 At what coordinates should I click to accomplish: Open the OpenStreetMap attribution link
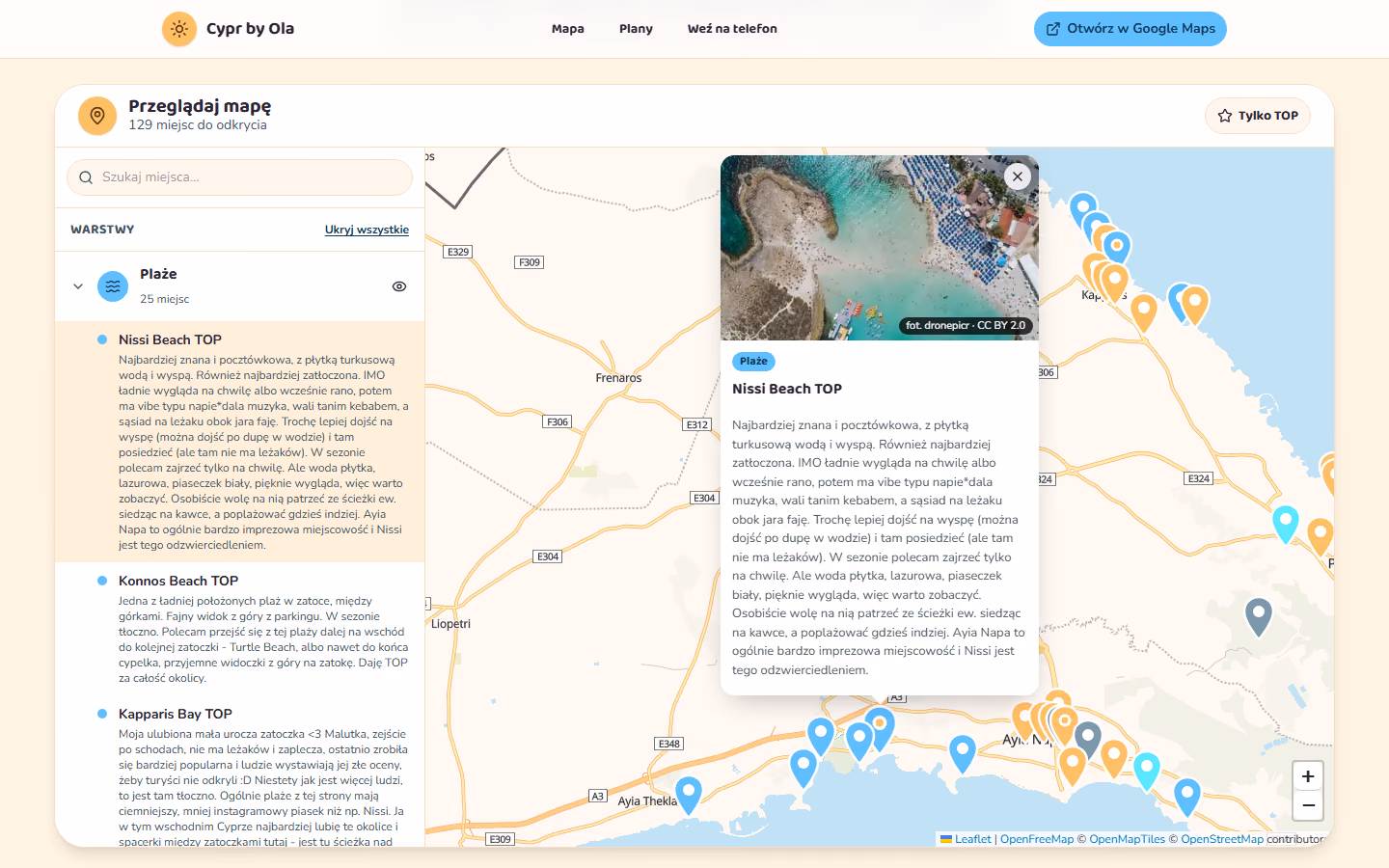pyautogui.click(x=1222, y=839)
